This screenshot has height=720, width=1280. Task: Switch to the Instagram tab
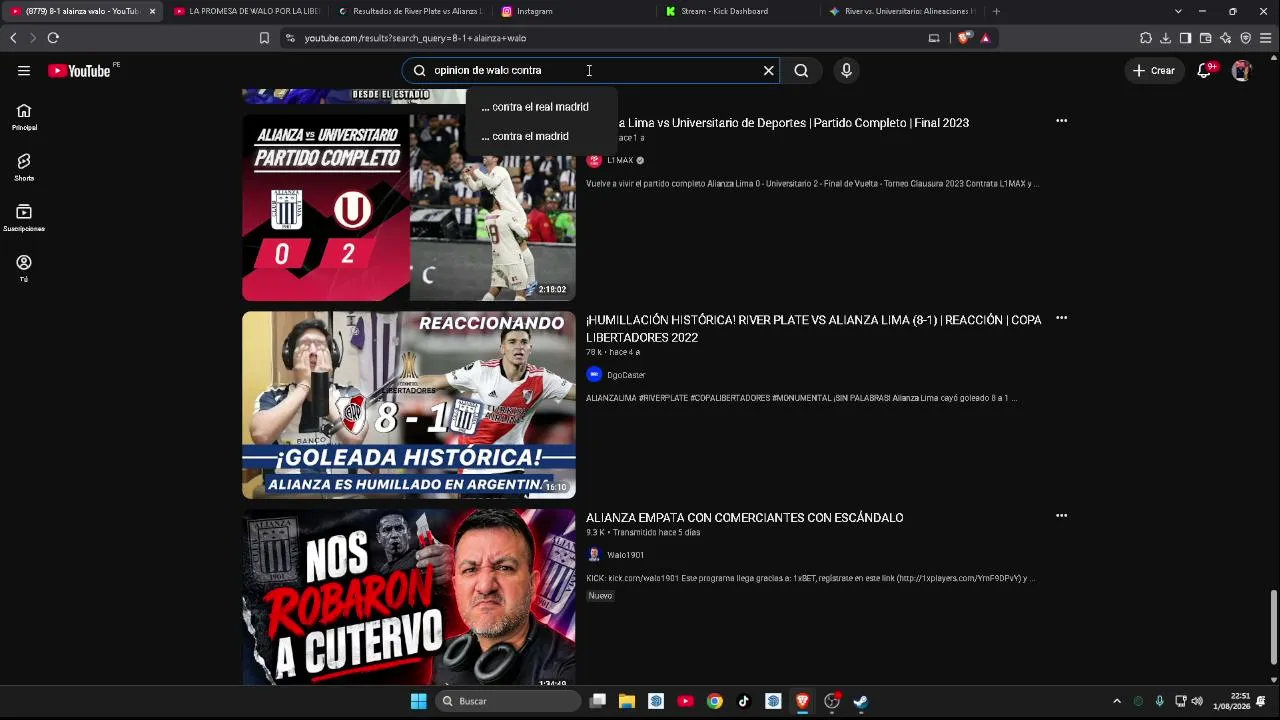point(574,11)
